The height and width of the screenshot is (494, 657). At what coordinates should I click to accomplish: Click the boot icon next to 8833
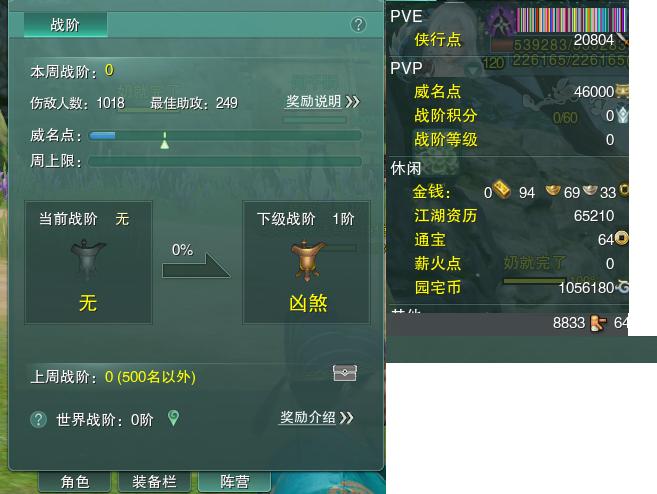(598, 323)
